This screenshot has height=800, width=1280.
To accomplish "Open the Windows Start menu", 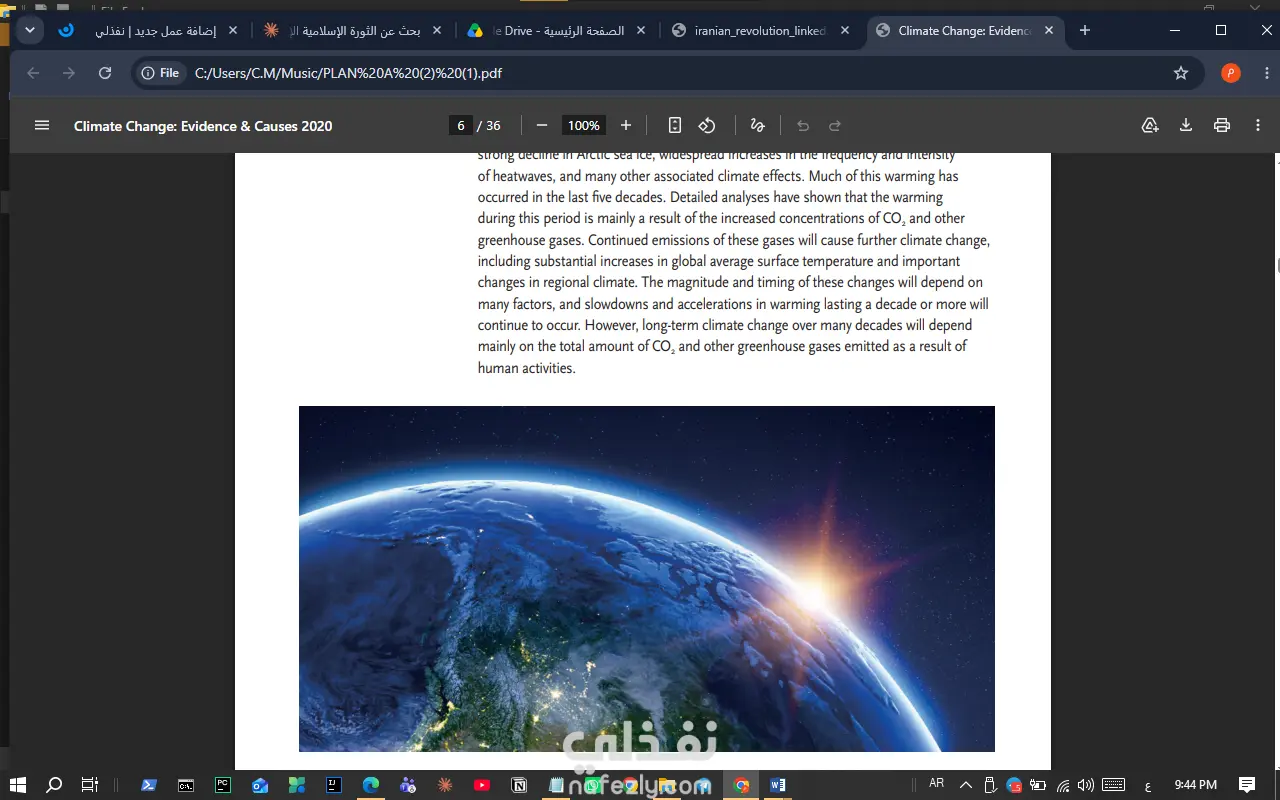I will (x=18, y=785).
